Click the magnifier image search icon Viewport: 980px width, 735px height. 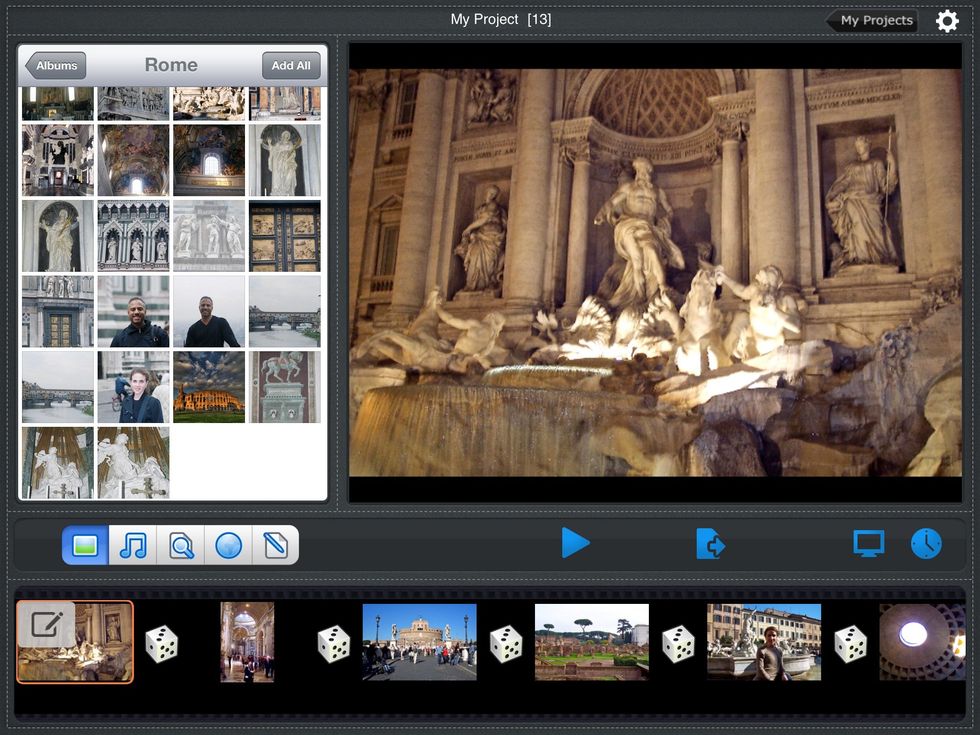point(181,545)
